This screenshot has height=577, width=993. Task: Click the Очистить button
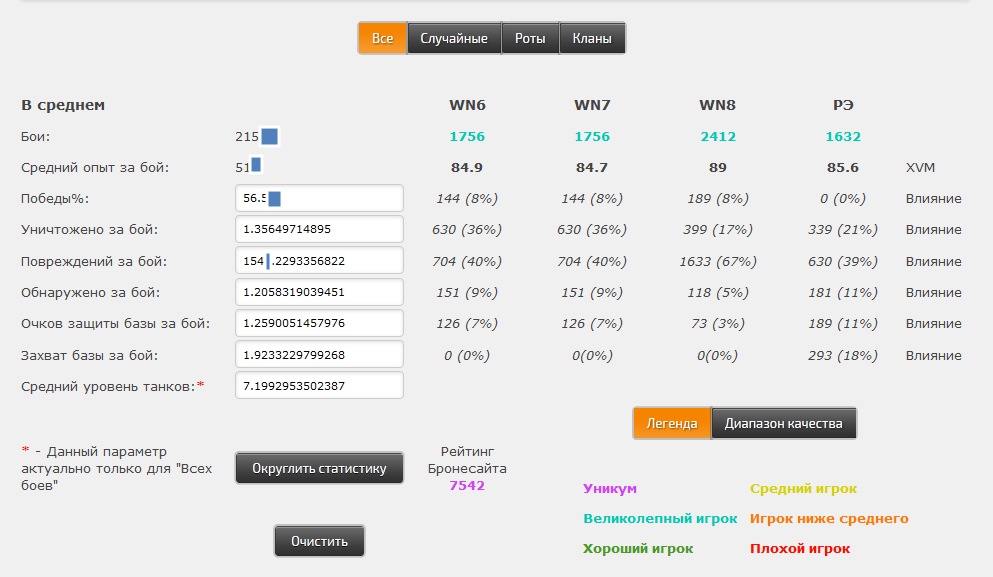point(319,541)
